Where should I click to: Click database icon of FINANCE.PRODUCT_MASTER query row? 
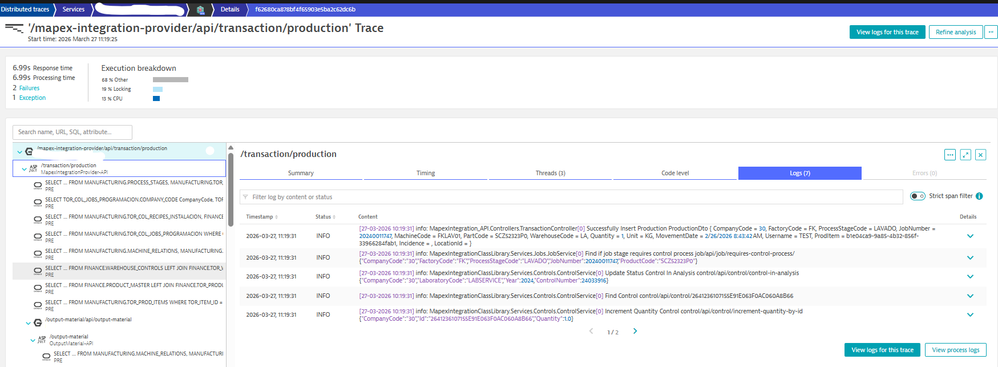[x=38, y=289]
